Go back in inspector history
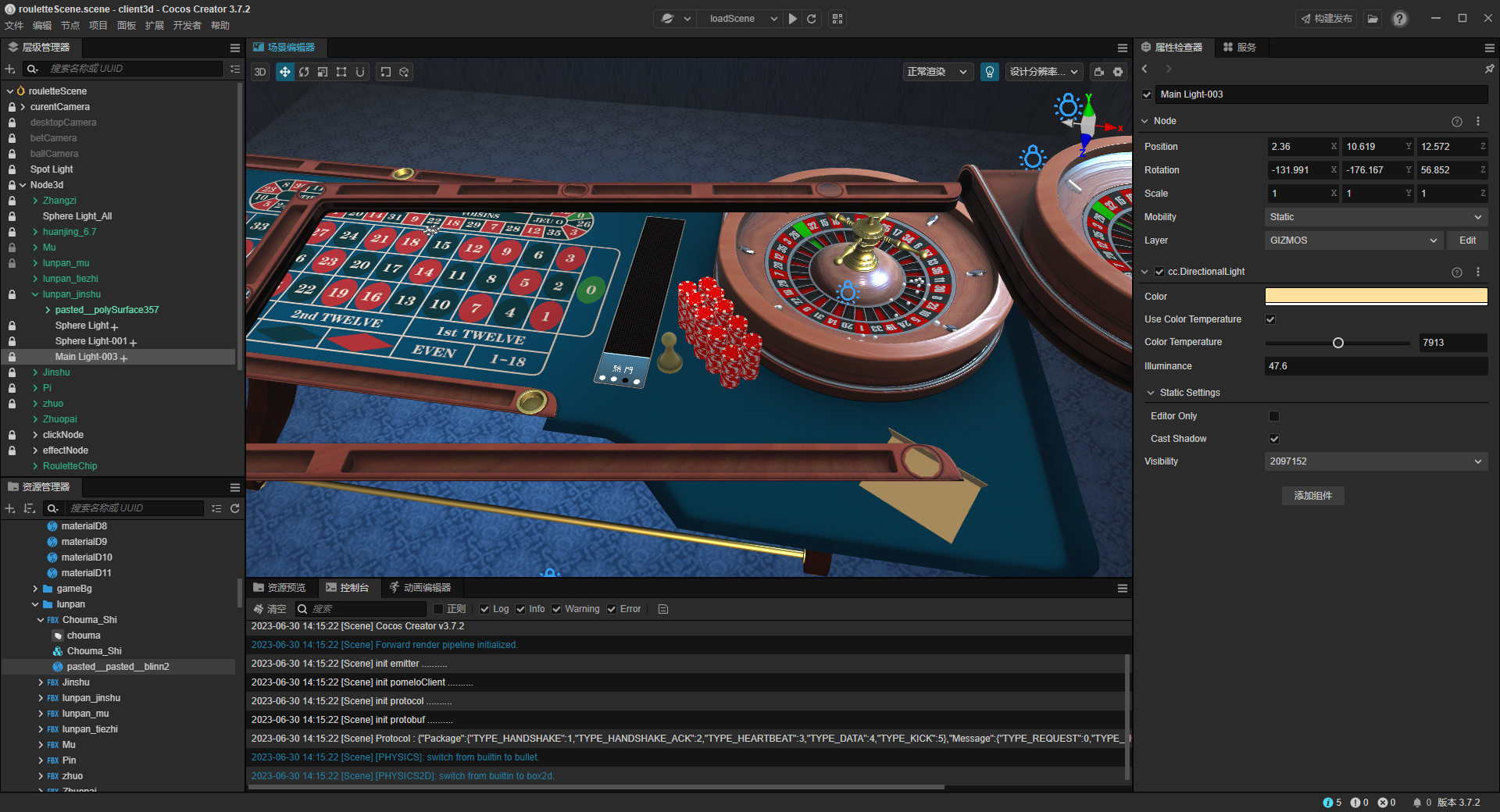1500x812 pixels. [x=1145, y=69]
